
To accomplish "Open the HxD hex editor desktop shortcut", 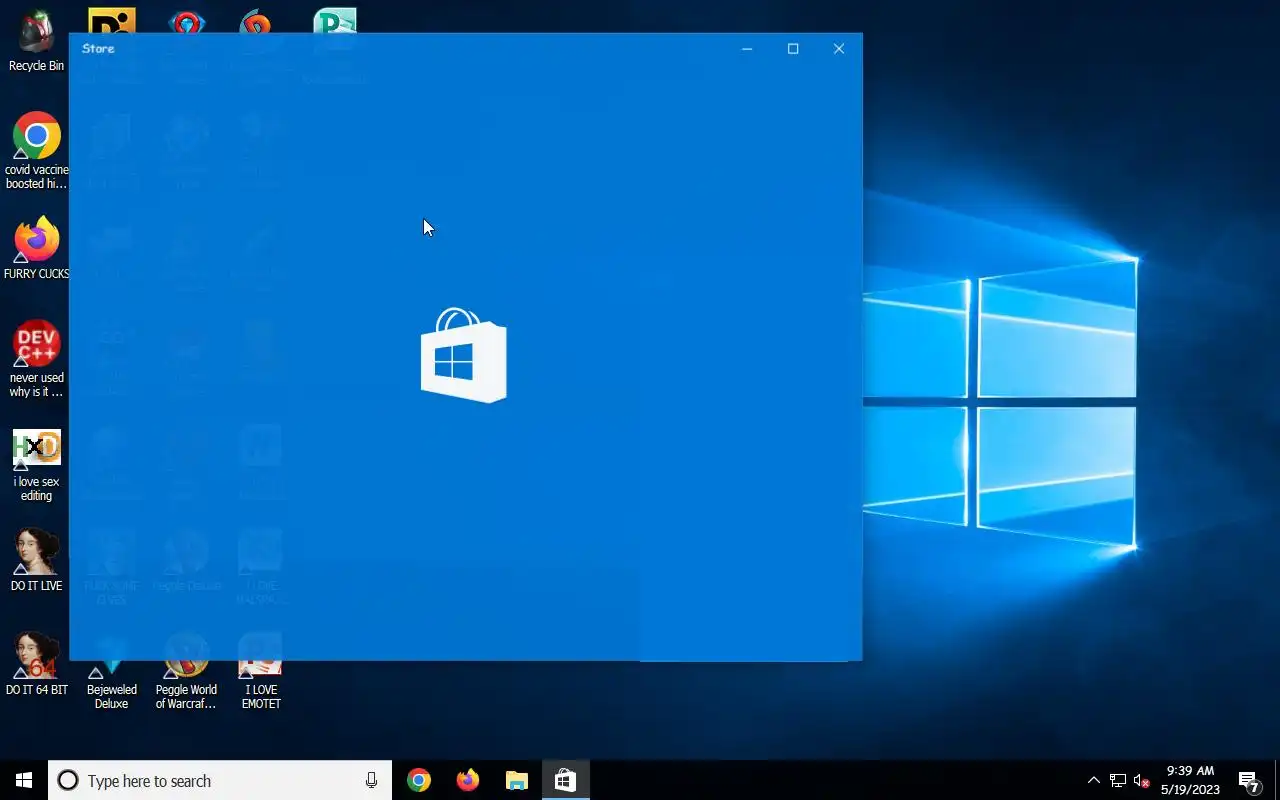I will point(37,466).
